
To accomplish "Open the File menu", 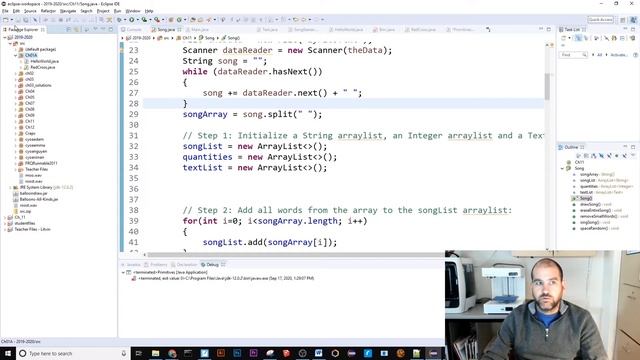I will [5, 11].
